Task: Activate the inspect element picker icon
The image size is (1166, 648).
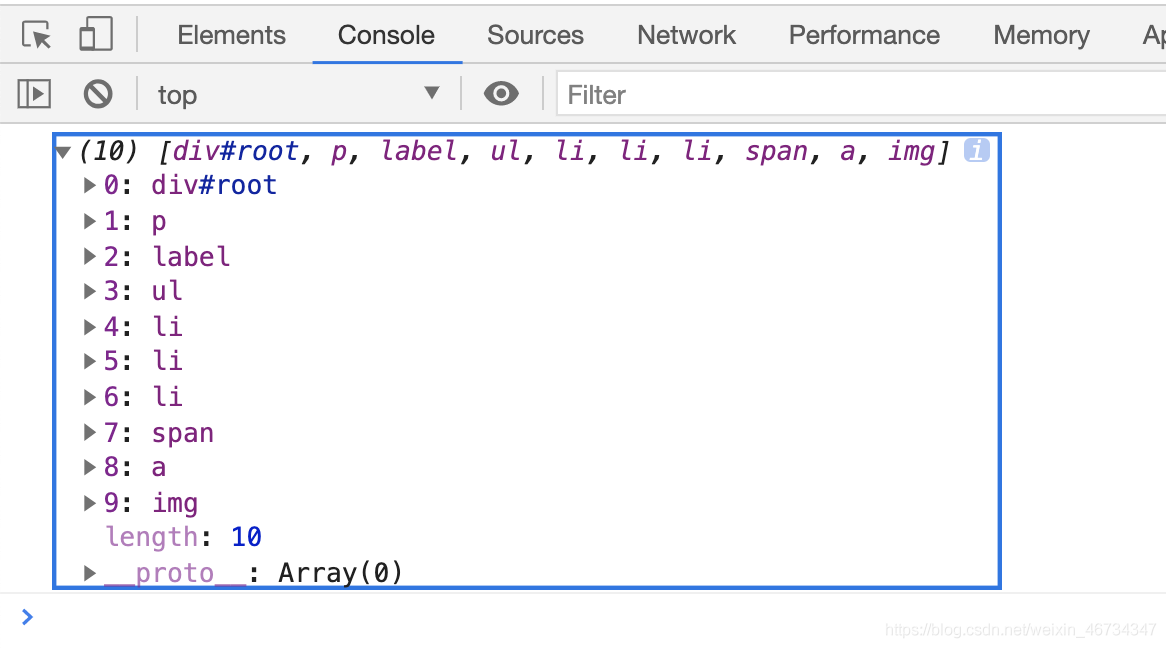Action: 36,35
